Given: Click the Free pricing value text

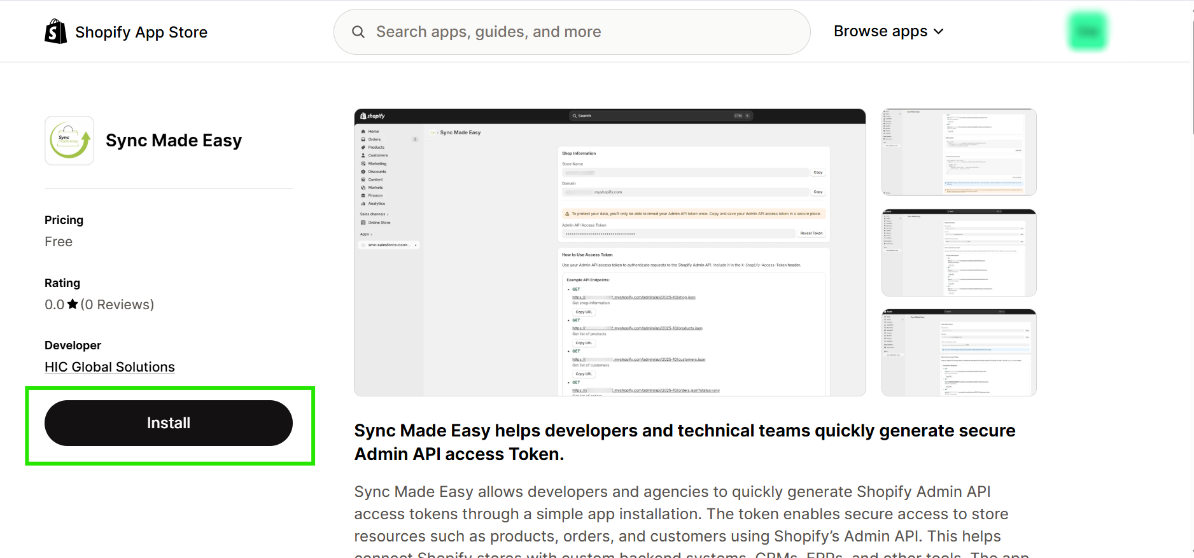Looking at the screenshot, I should click(x=59, y=242).
